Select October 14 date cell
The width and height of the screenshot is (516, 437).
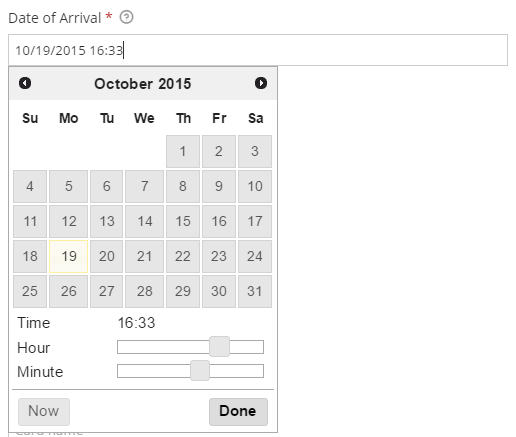point(145,221)
